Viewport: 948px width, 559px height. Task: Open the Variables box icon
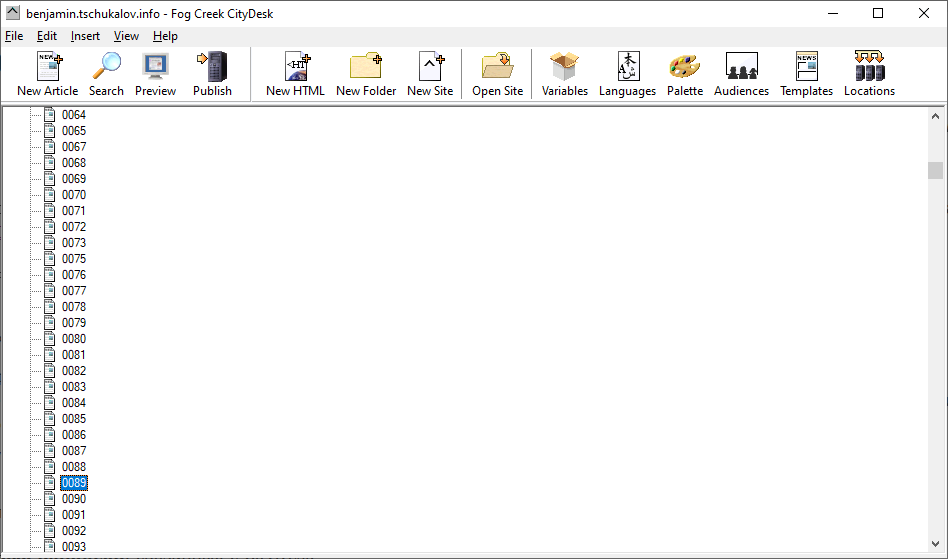(564, 74)
